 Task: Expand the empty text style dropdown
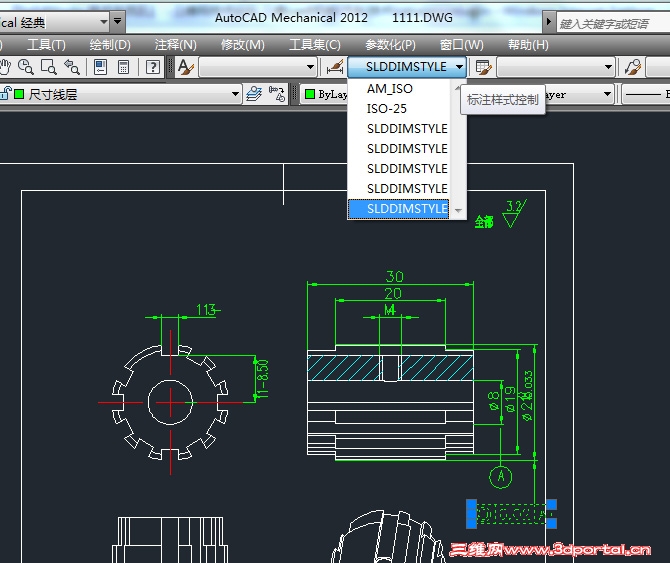coord(310,67)
